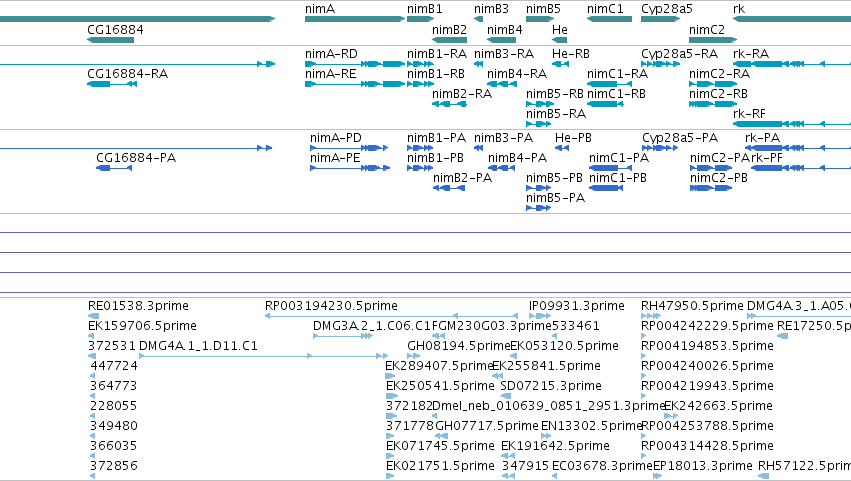Select the nimA gene bar
The width and height of the screenshot is (851, 481).
(355, 19)
